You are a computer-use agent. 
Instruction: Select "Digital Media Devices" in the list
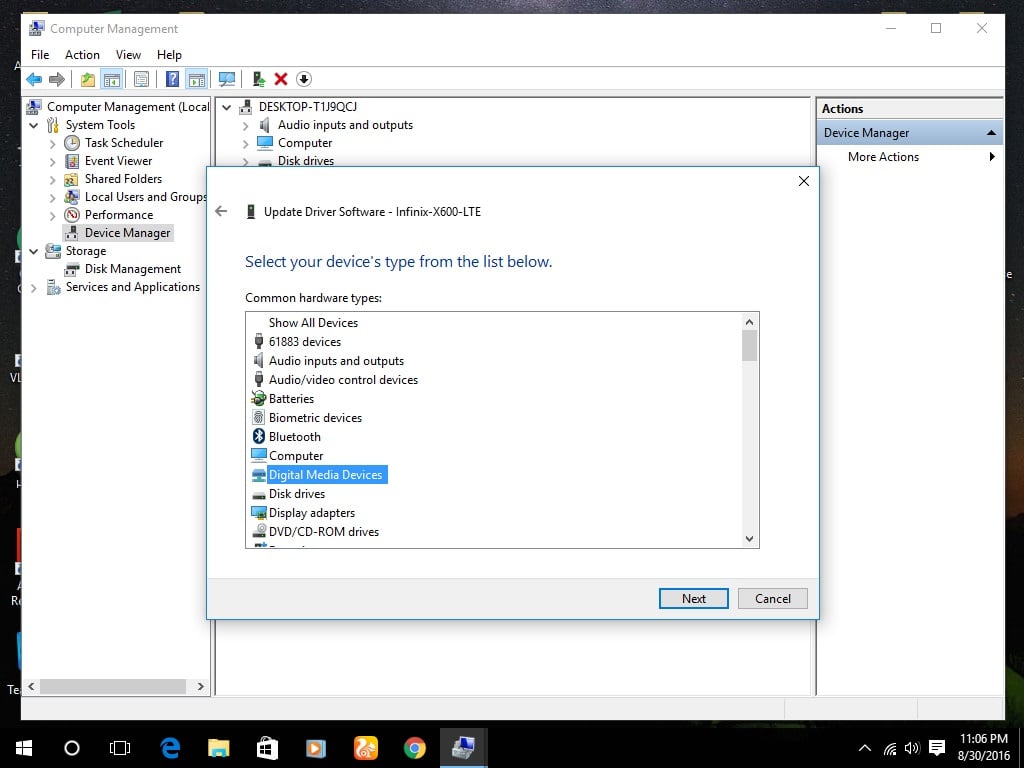click(x=325, y=475)
